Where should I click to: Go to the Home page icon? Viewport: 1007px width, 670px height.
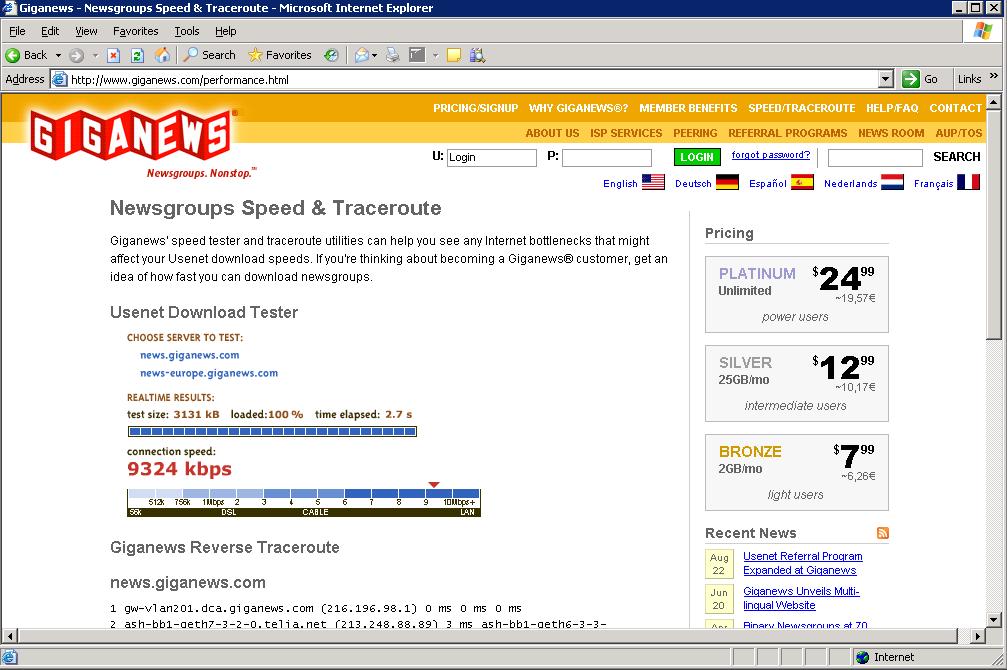pos(162,55)
